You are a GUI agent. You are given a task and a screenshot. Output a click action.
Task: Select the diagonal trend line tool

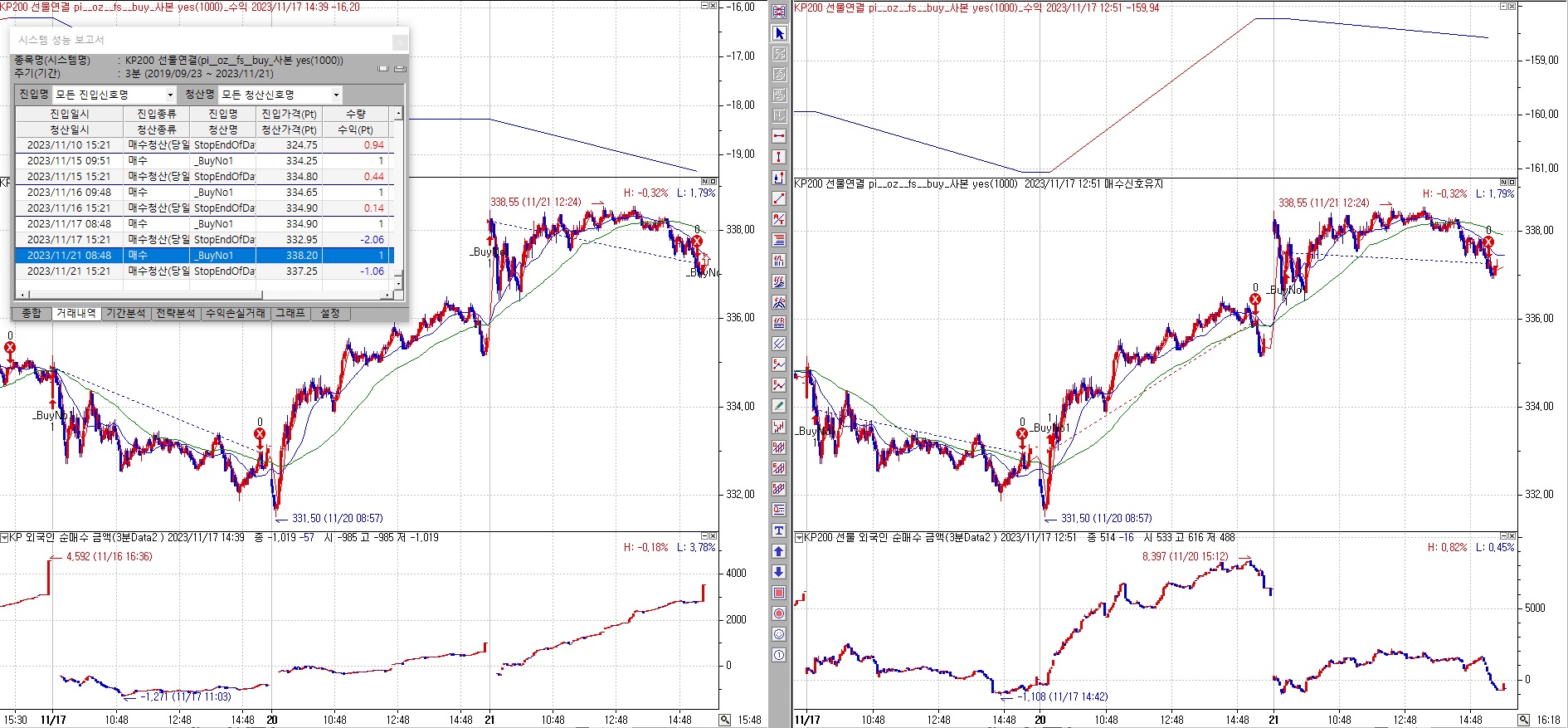(779, 198)
